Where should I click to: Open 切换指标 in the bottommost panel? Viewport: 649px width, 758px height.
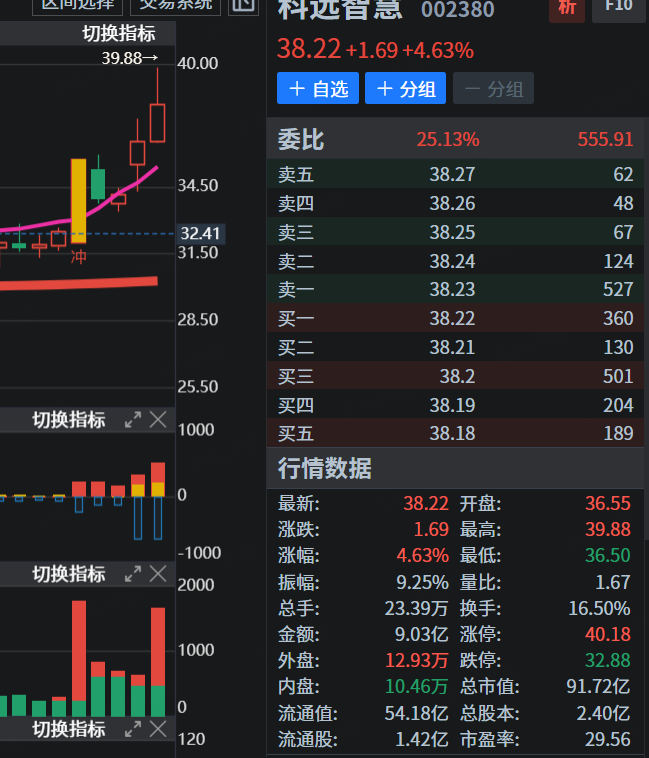[x=69, y=730]
